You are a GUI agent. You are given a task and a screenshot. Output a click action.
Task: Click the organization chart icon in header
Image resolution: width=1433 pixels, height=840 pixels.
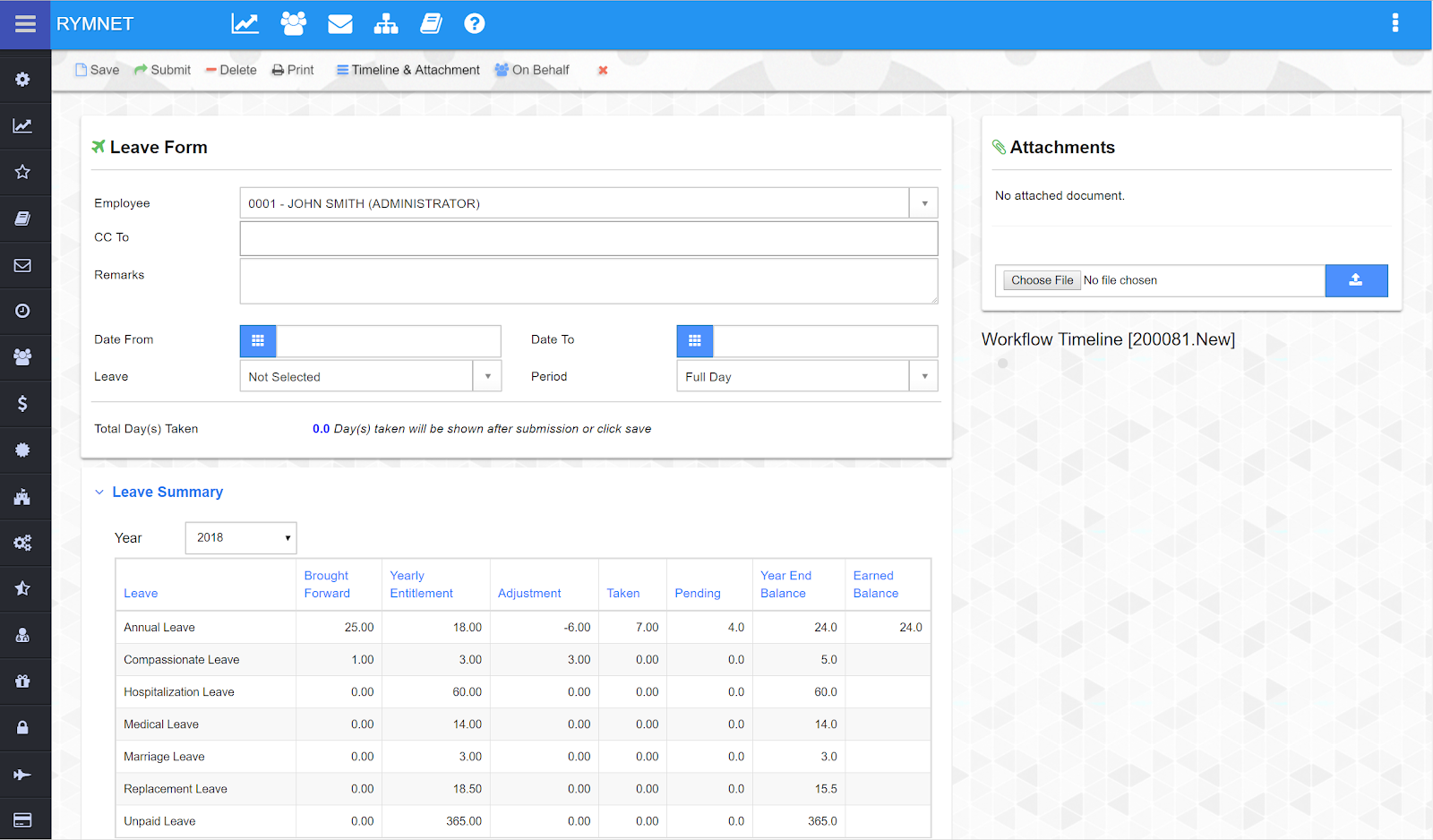[386, 24]
